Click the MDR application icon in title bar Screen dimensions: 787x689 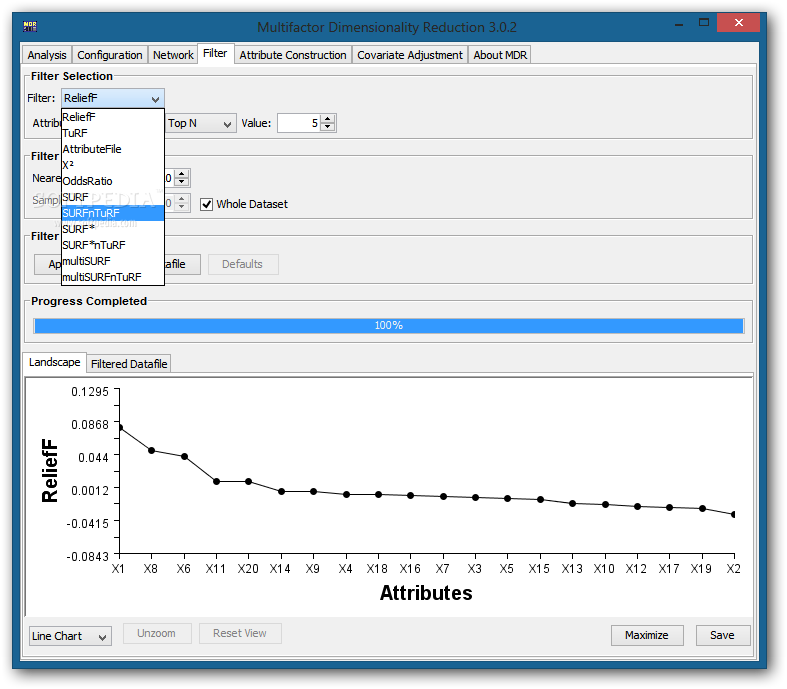30,26
